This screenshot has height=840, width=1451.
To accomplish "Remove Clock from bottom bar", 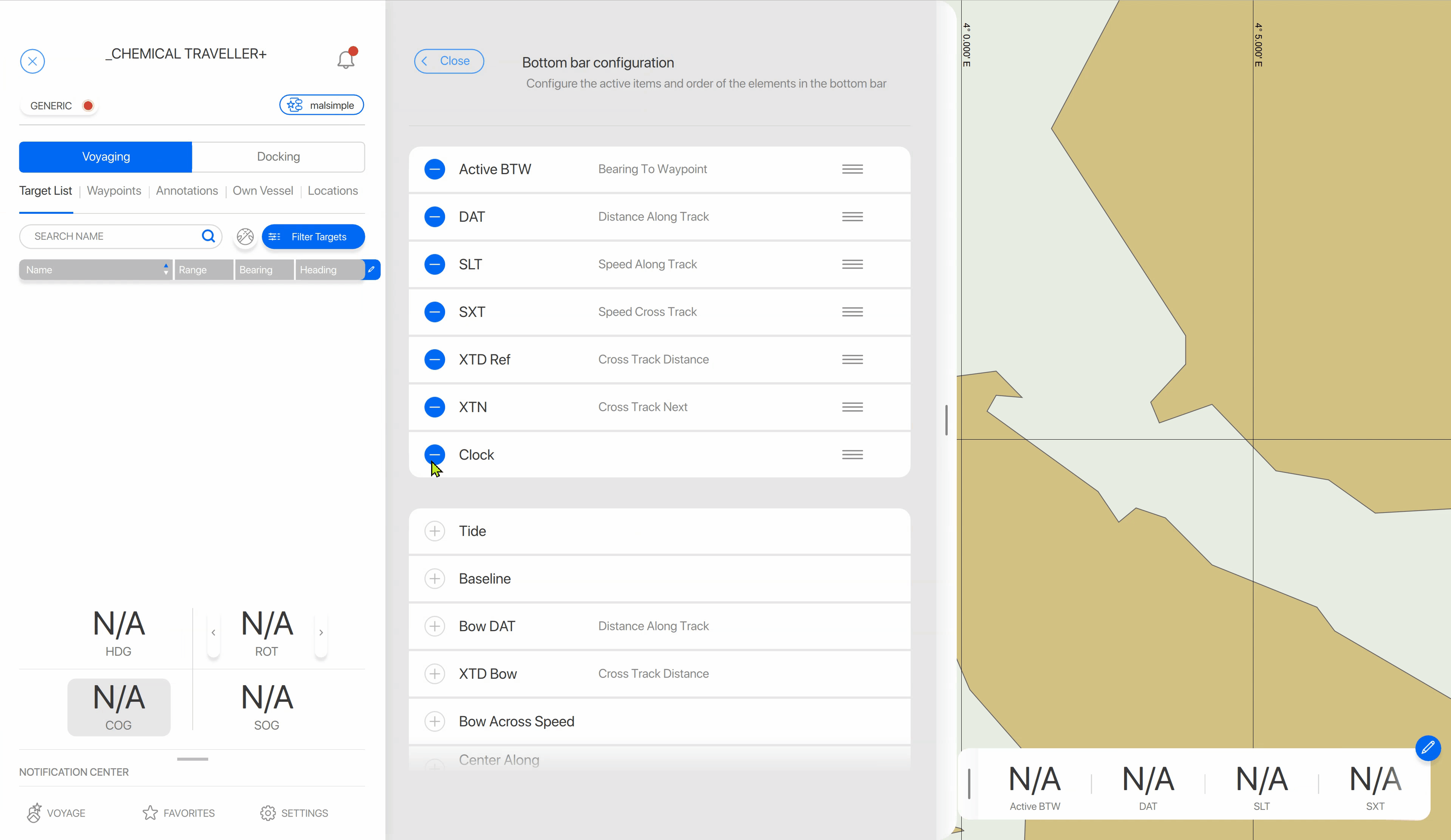I will (435, 454).
